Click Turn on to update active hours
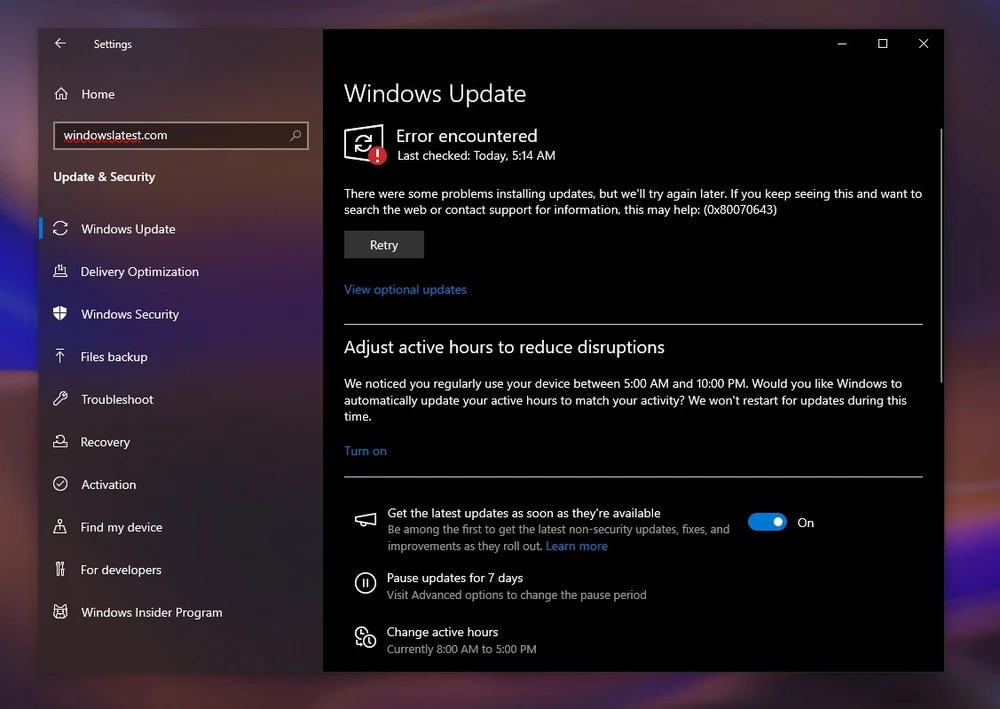The height and width of the screenshot is (709, 1000). pos(364,450)
